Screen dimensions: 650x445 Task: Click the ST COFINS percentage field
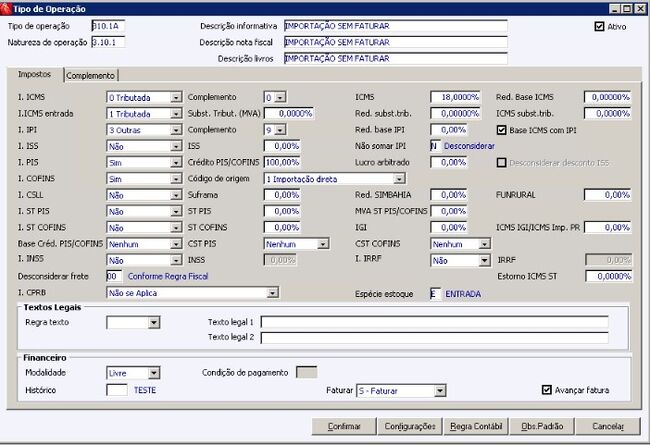282,227
